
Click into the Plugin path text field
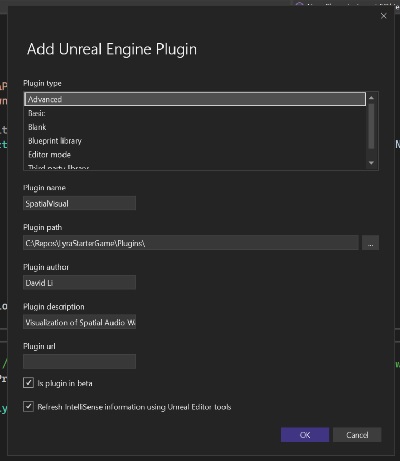click(x=191, y=243)
